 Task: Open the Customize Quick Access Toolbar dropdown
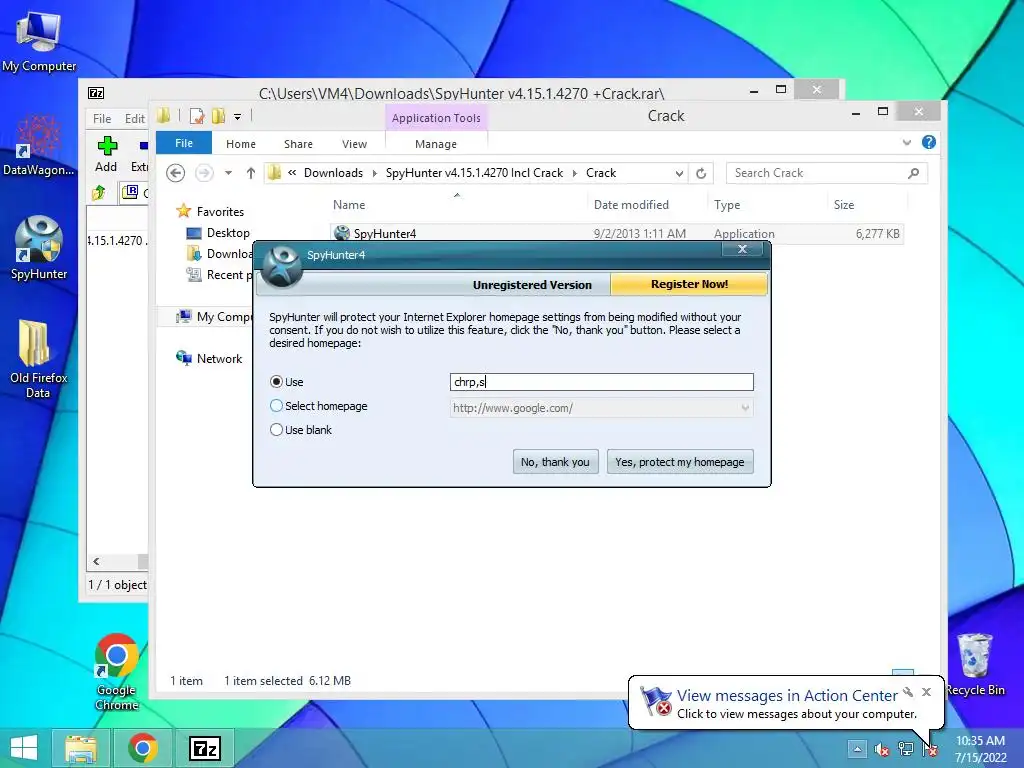point(238,117)
